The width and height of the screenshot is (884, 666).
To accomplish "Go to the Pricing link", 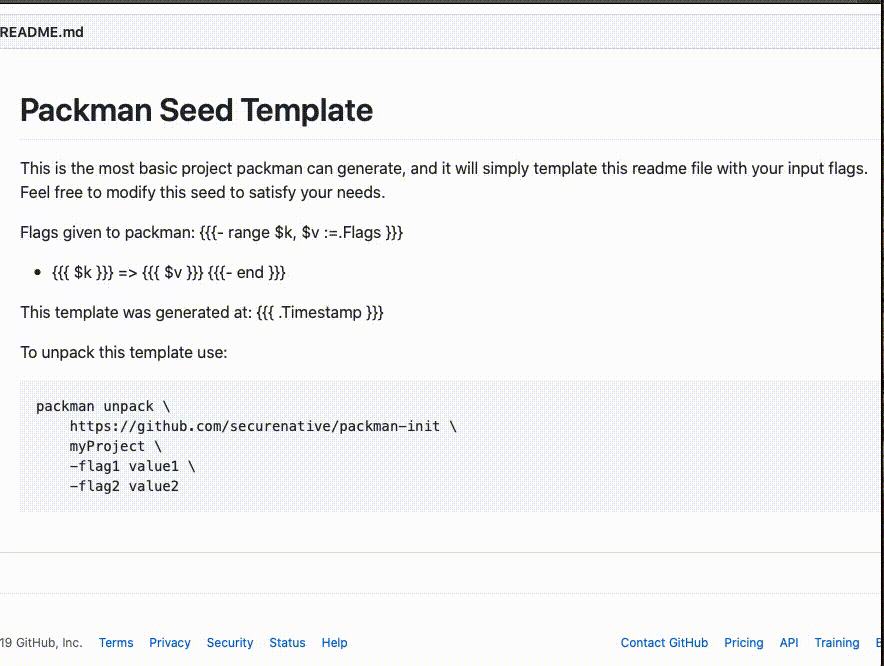I will [743, 643].
